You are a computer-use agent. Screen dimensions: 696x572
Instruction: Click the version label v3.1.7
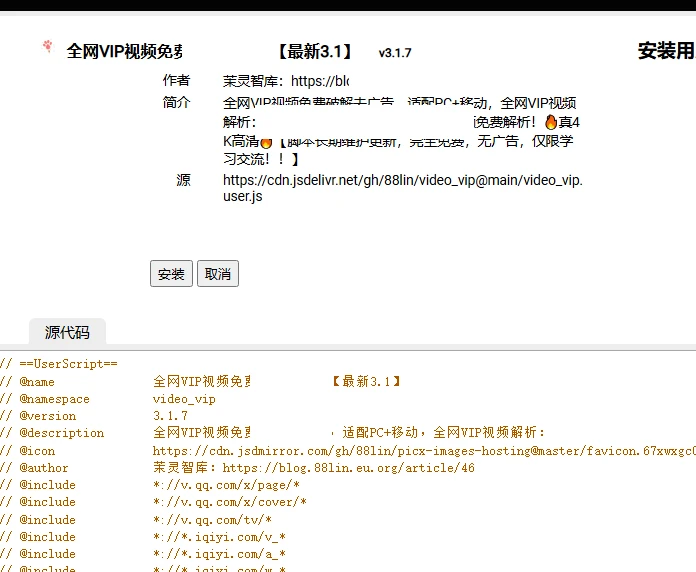tap(395, 53)
